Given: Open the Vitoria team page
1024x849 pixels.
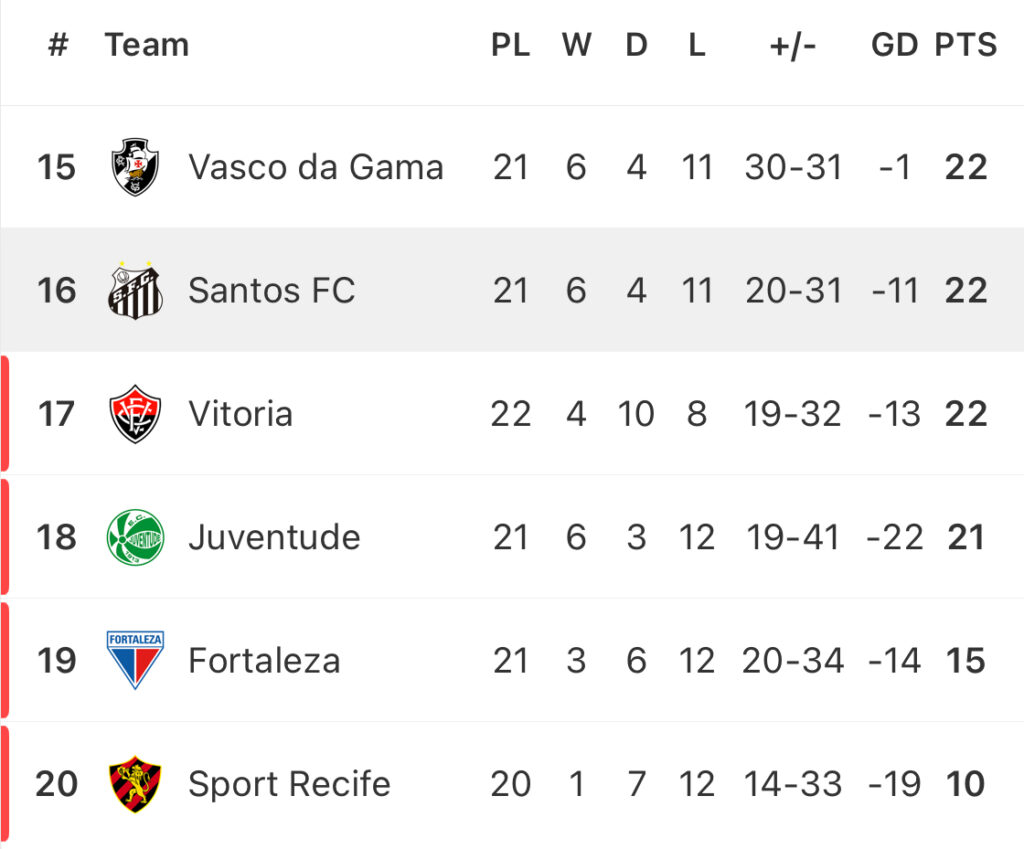Looking at the screenshot, I should [x=240, y=414].
